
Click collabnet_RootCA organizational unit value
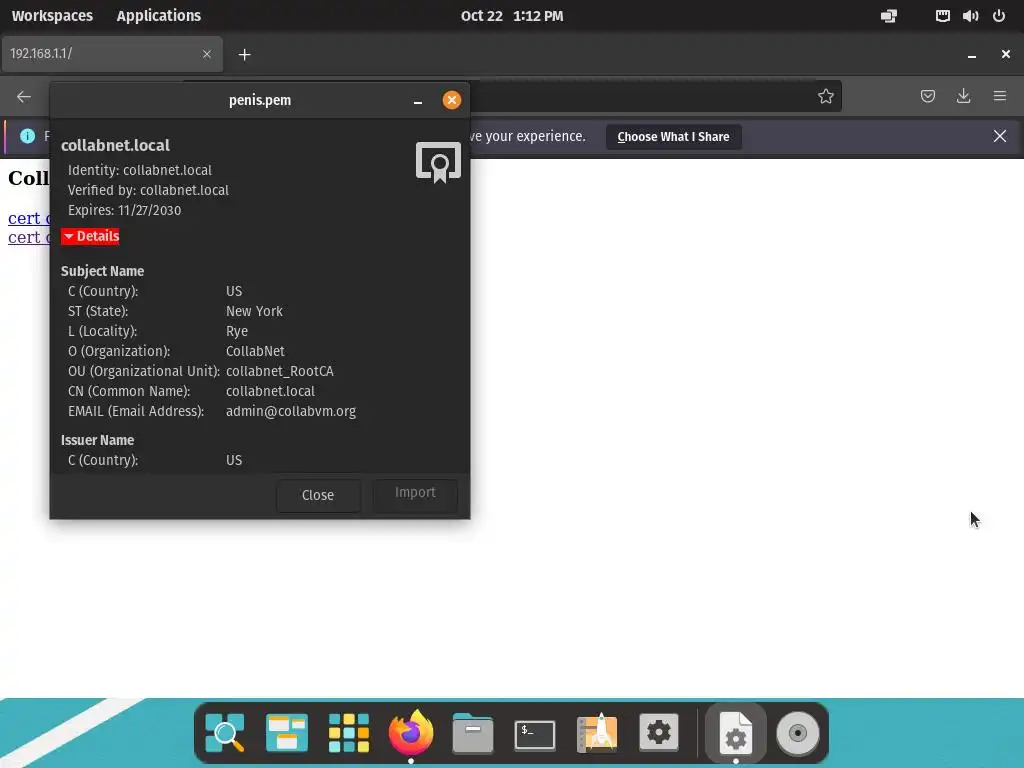tap(280, 371)
